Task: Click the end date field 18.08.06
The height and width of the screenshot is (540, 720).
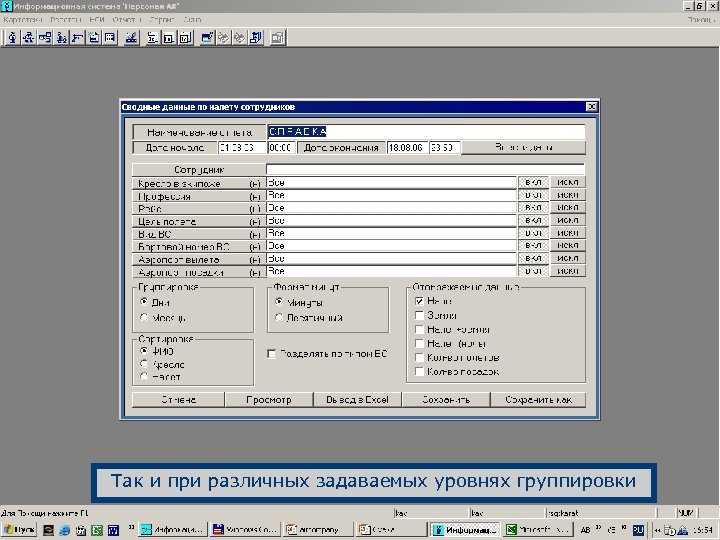Action: coord(407,147)
